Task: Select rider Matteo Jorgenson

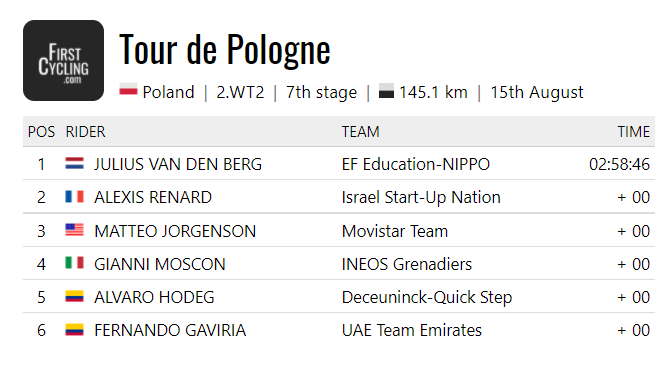Action: tap(175, 231)
